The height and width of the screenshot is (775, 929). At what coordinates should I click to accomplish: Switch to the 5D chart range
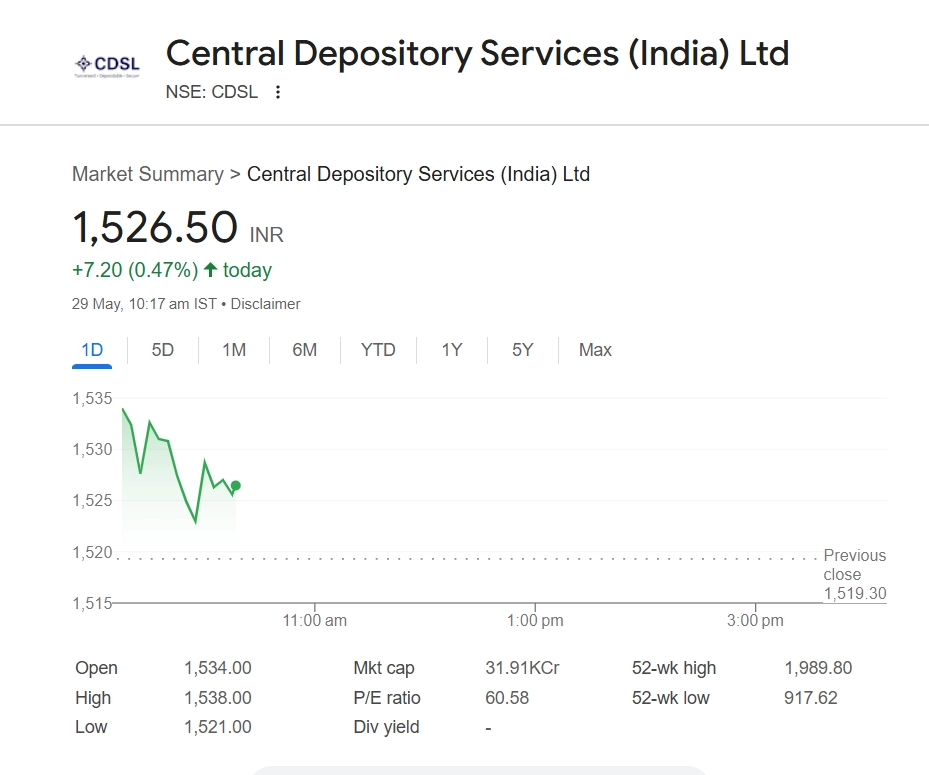[x=162, y=350]
